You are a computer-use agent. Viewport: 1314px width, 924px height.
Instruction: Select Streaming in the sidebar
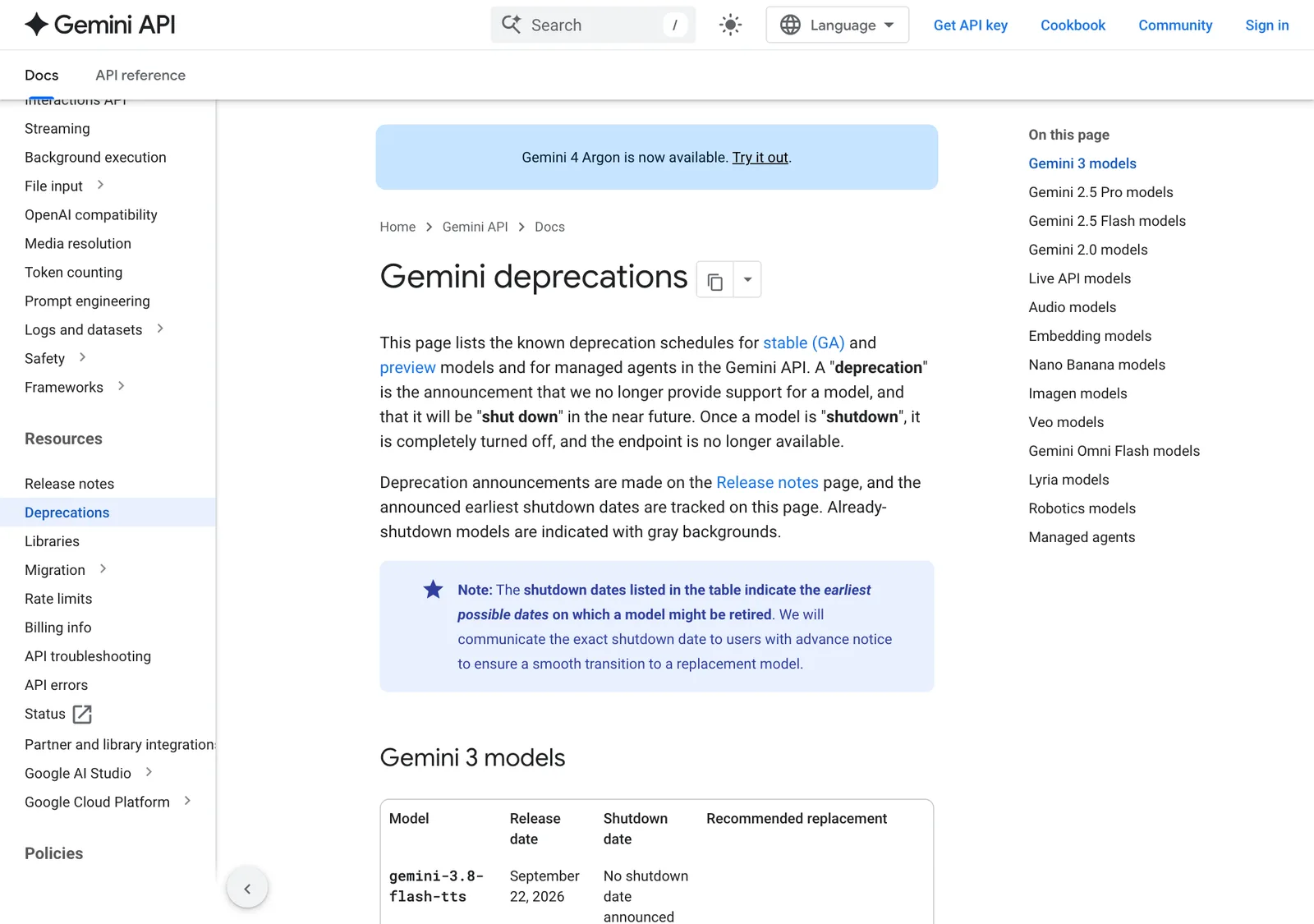coord(57,128)
